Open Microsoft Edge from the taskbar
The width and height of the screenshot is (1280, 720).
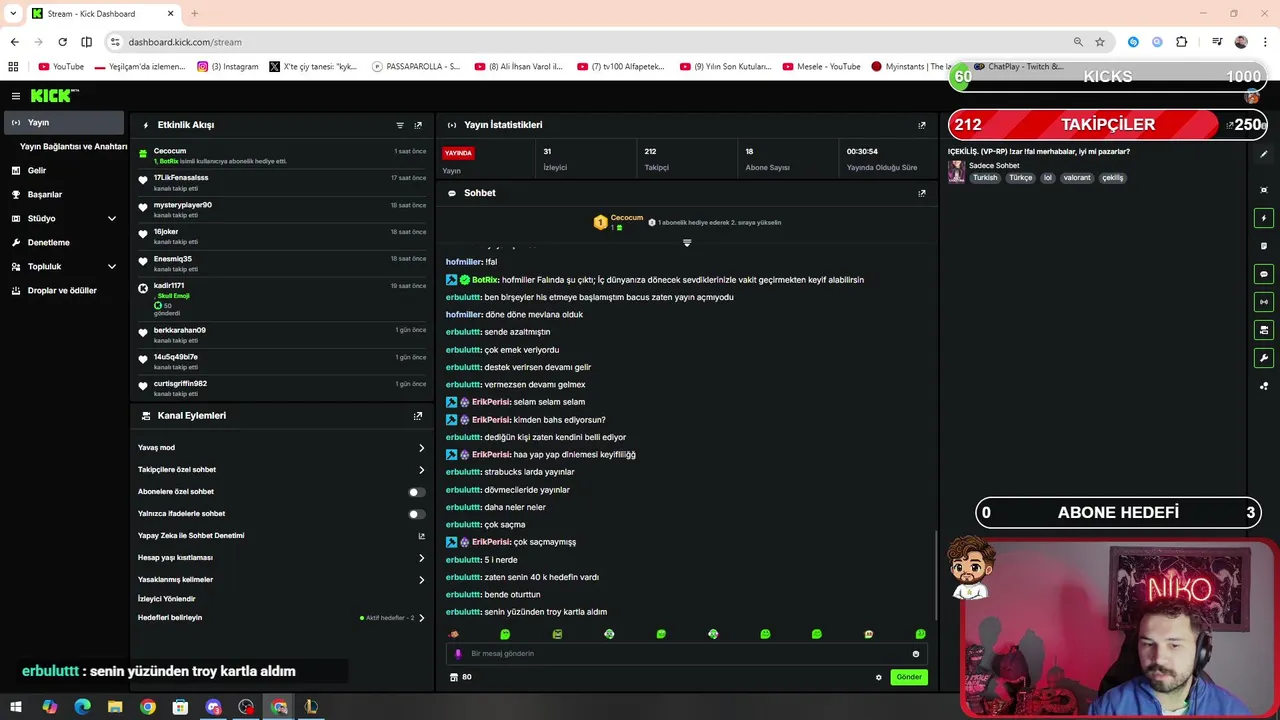coord(82,707)
